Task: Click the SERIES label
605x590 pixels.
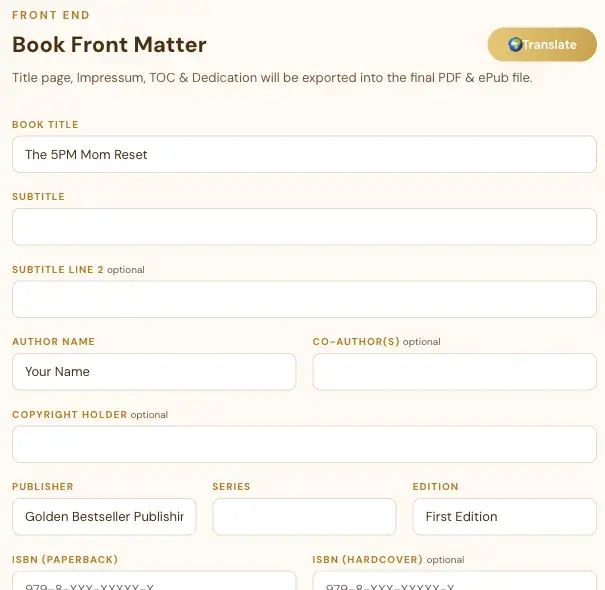Action: click(x=232, y=487)
